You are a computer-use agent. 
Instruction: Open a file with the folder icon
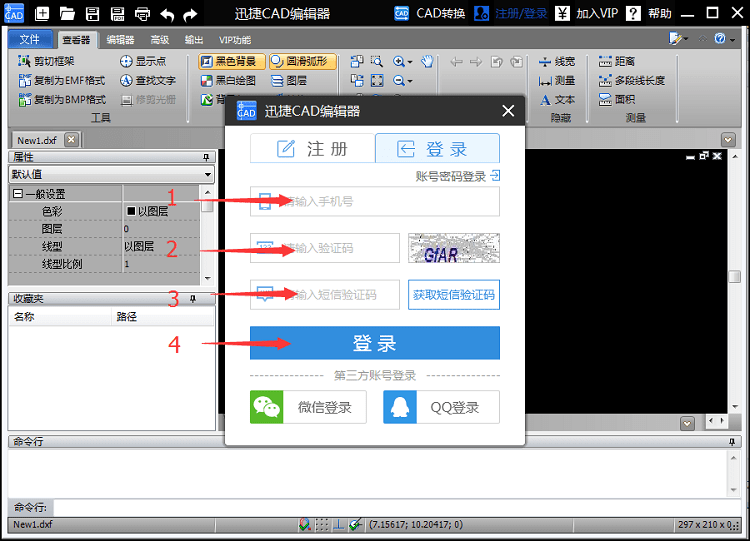coord(67,13)
